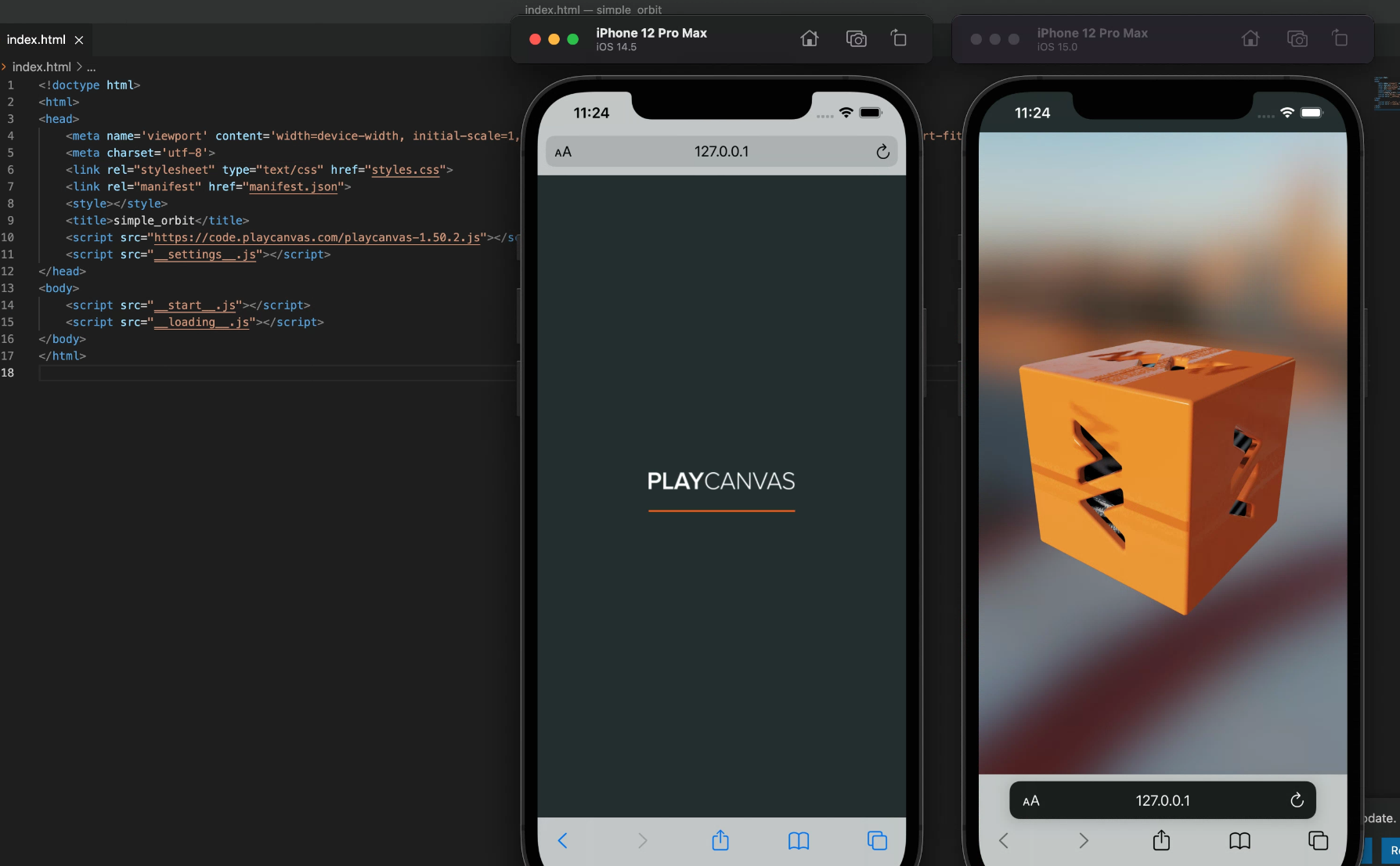Tap the AA text-size control in left Safari
This screenshot has height=866, width=1400.
pyautogui.click(x=564, y=151)
